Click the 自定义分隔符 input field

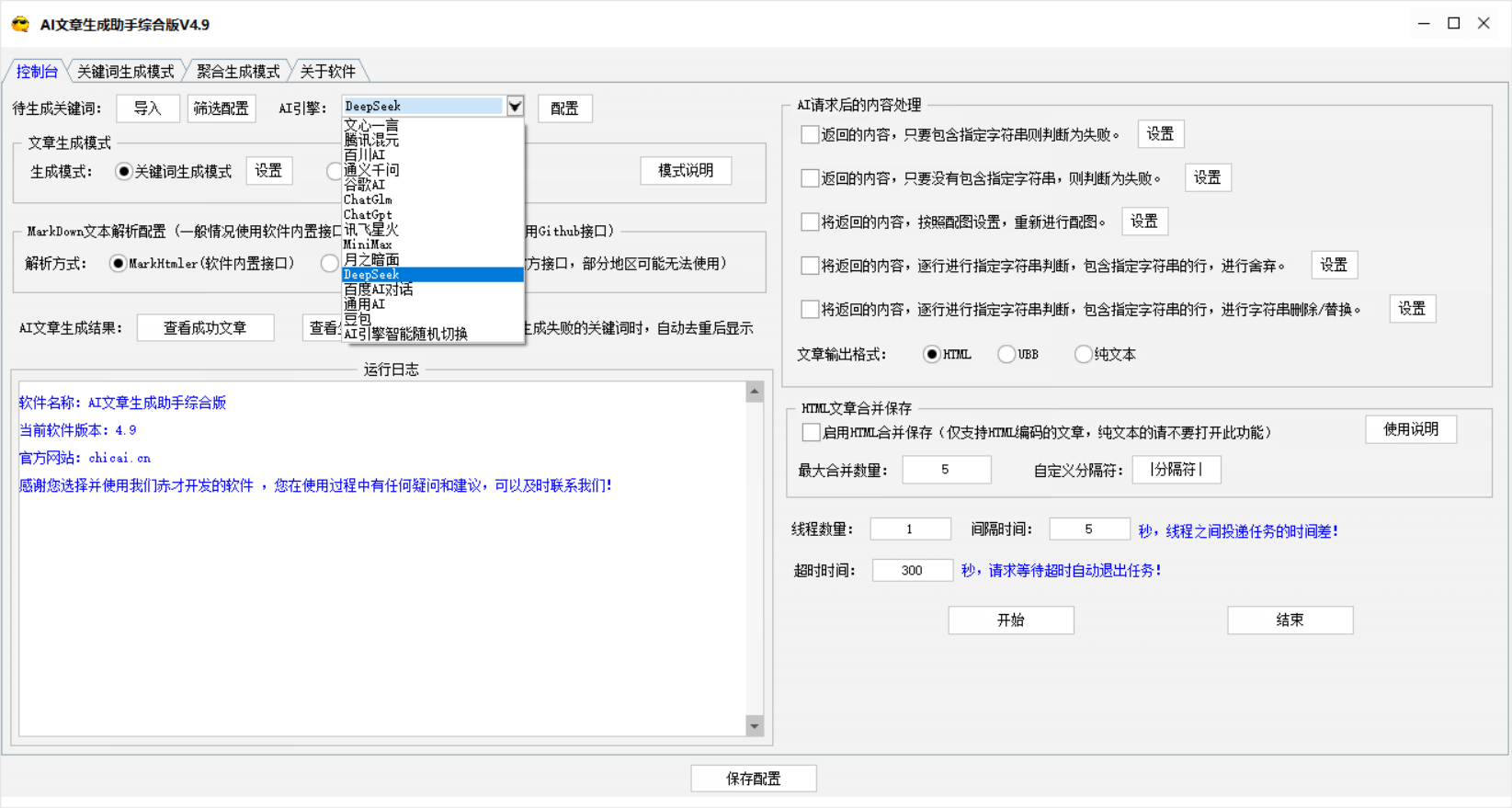coord(1177,470)
